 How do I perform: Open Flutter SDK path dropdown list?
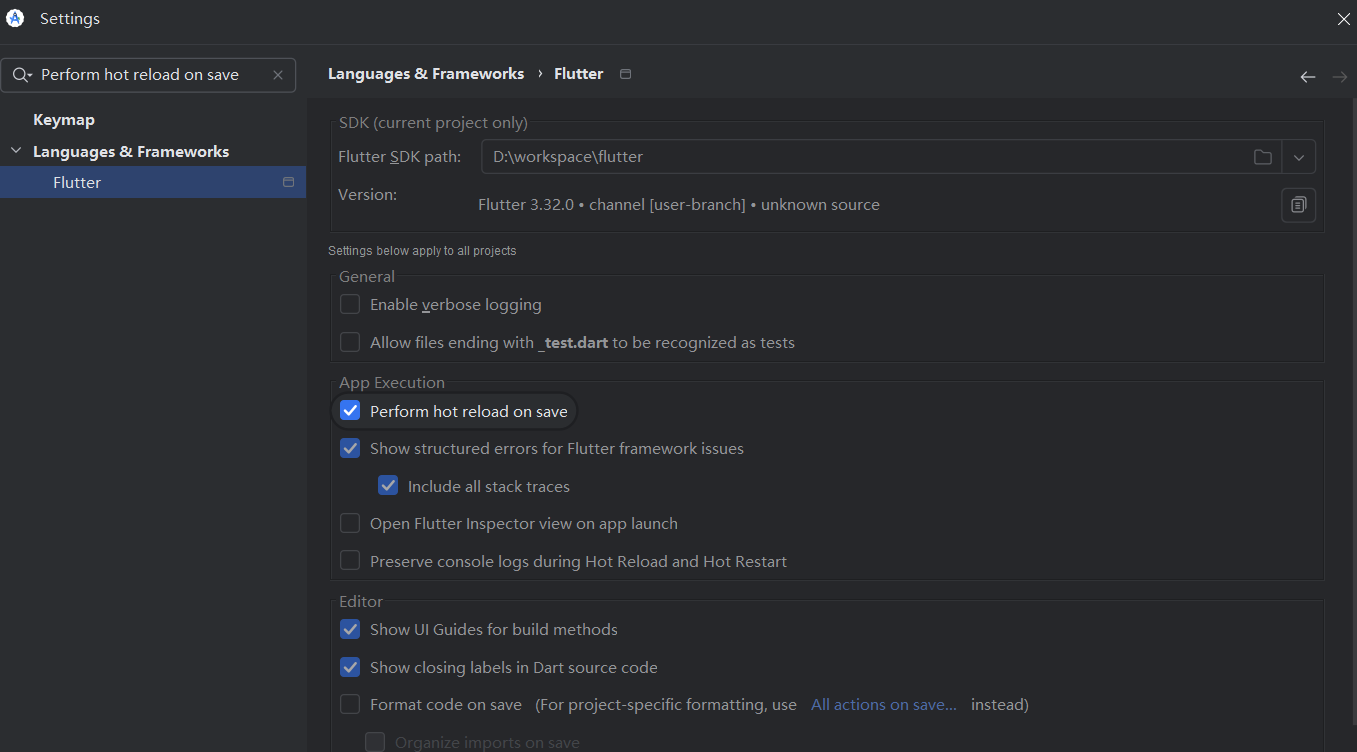point(1299,157)
